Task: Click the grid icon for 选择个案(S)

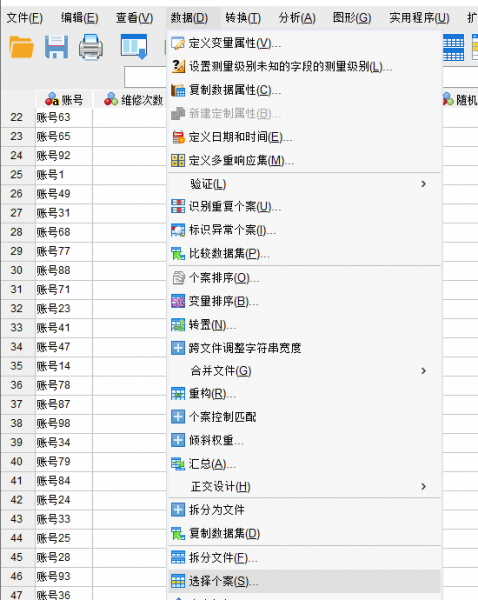Action: coord(178,581)
